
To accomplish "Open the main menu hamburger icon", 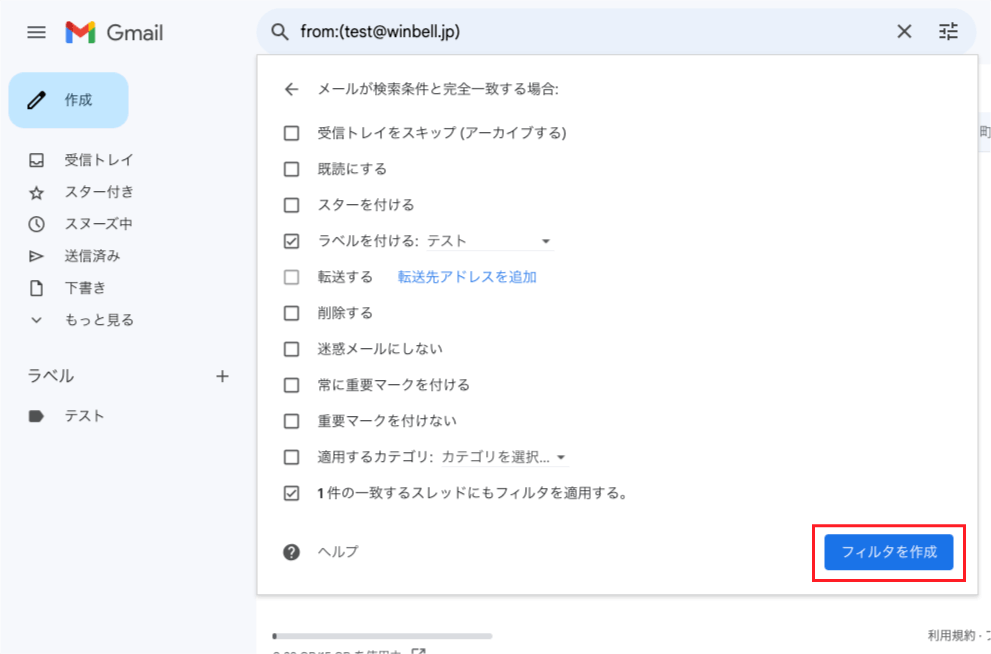I will point(37,32).
